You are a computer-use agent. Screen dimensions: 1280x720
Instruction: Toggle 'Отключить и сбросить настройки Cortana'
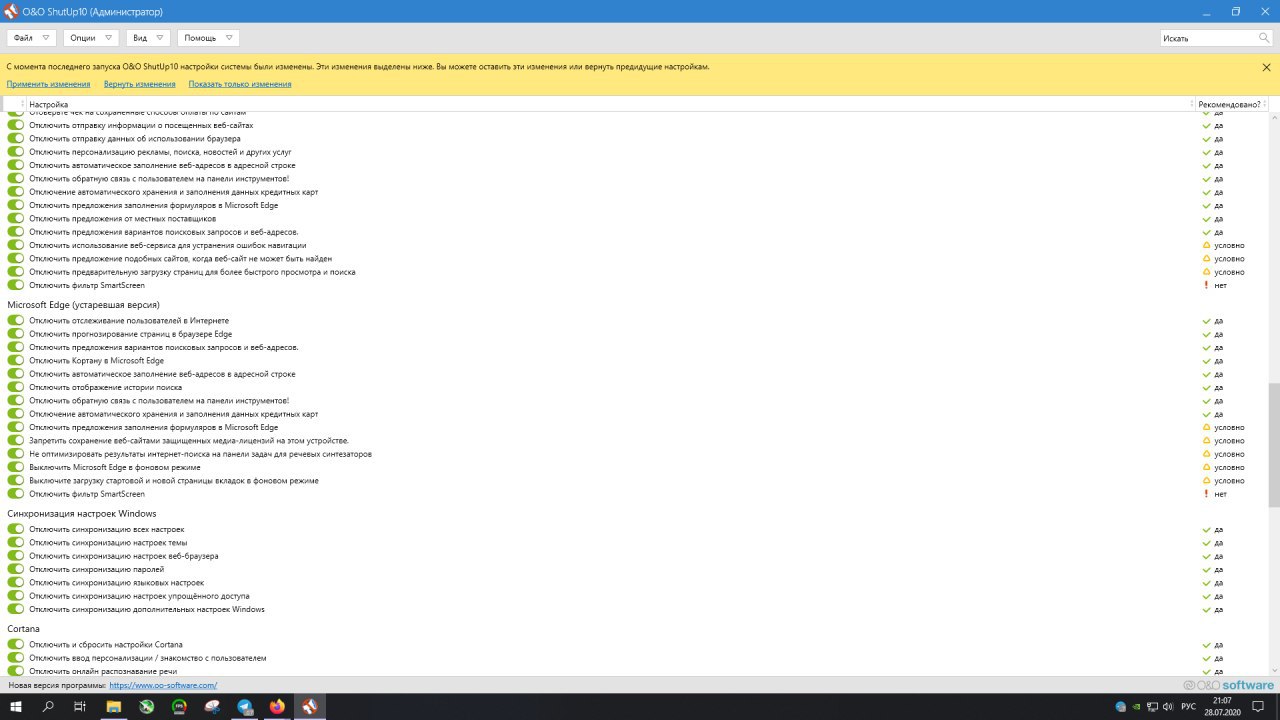pyautogui.click(x=15, y=645)
